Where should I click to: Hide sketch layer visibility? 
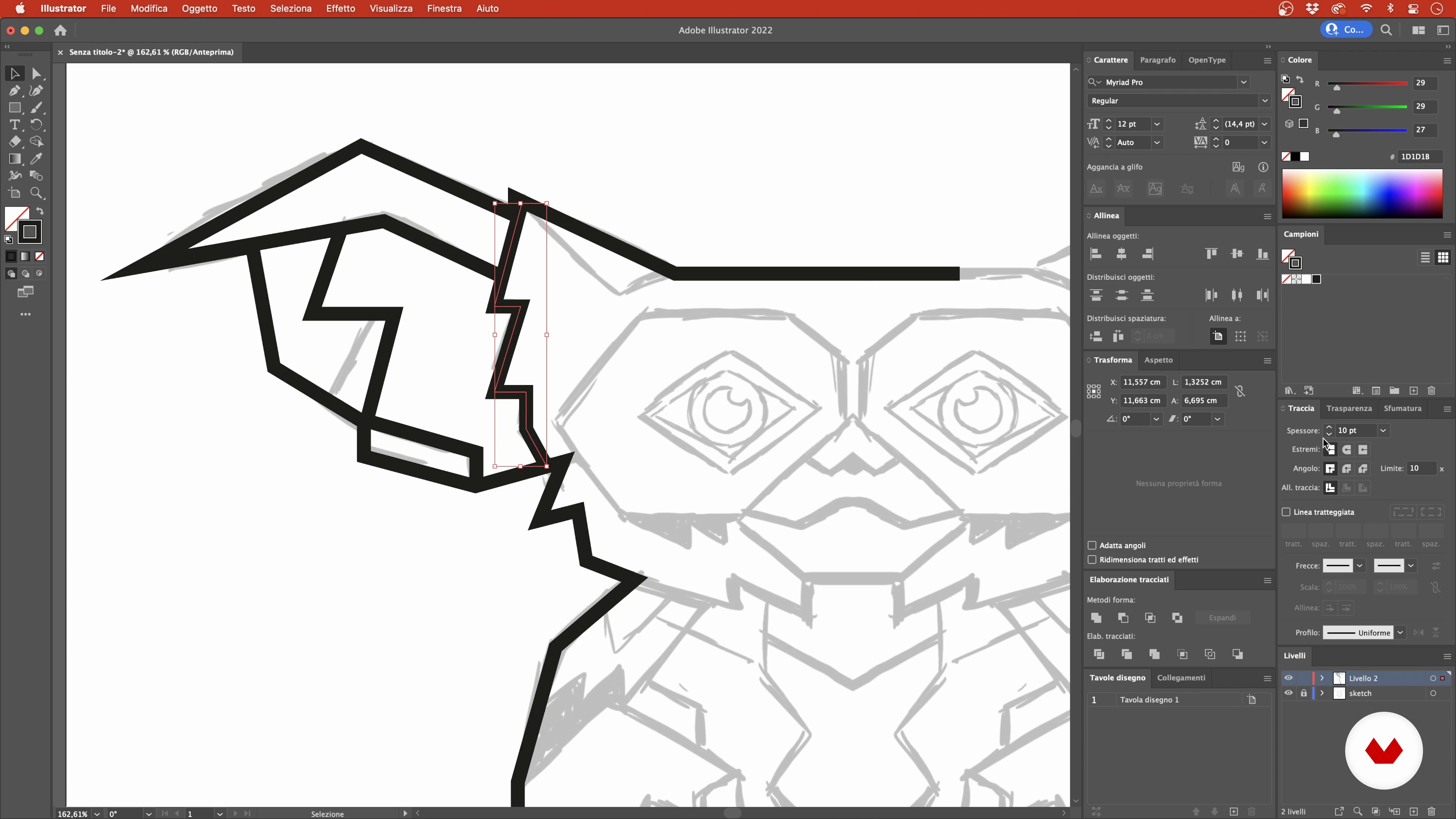(x=1288, y=693)
